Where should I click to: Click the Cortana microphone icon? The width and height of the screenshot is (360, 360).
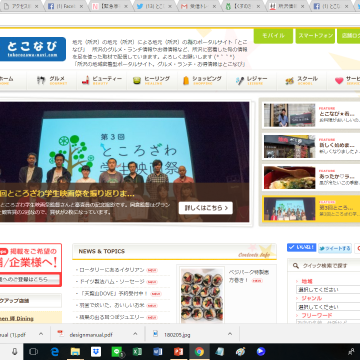click(15, 352)
